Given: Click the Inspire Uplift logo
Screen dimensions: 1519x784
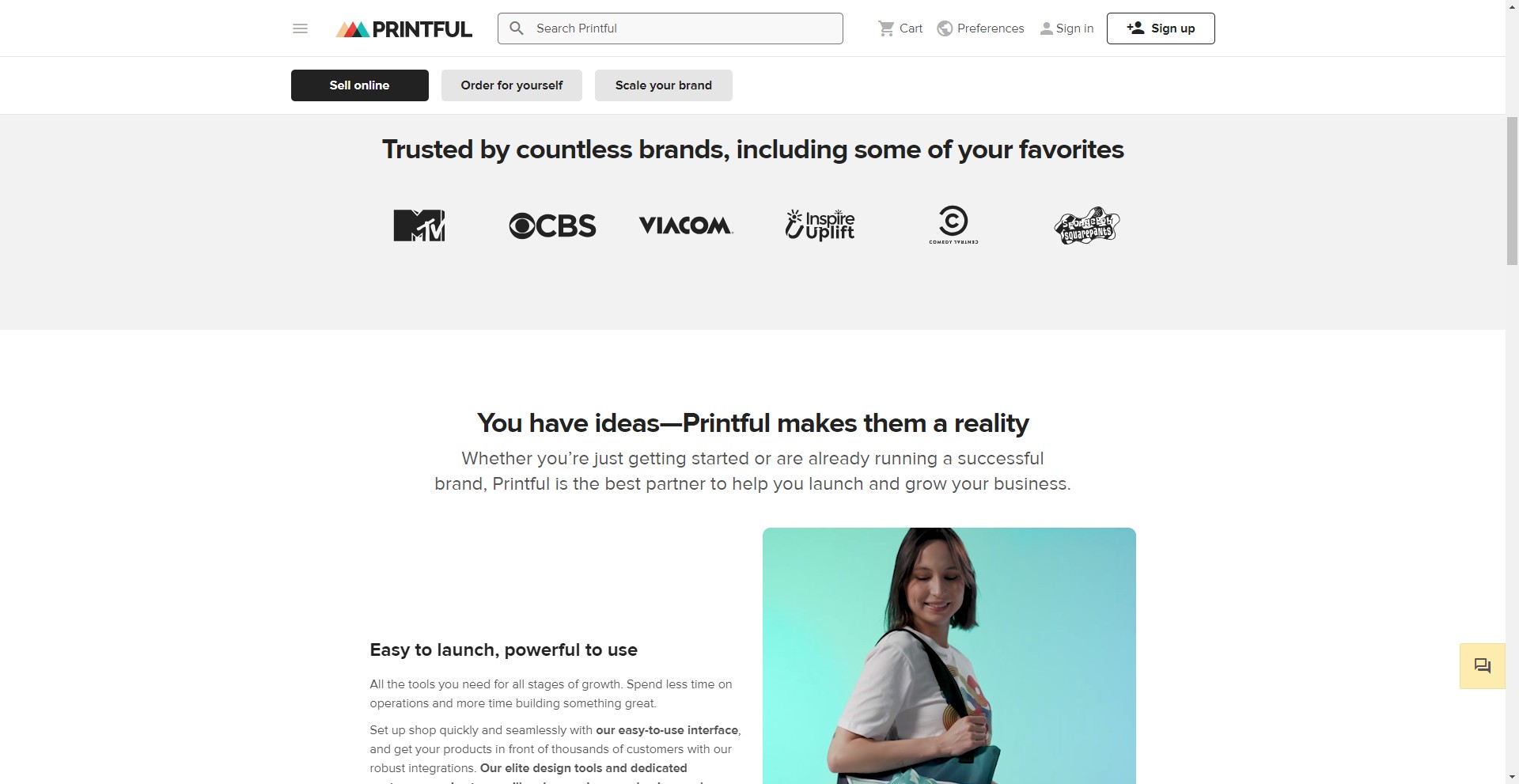Looking at the screenshot, I should [x=820, y=225].
